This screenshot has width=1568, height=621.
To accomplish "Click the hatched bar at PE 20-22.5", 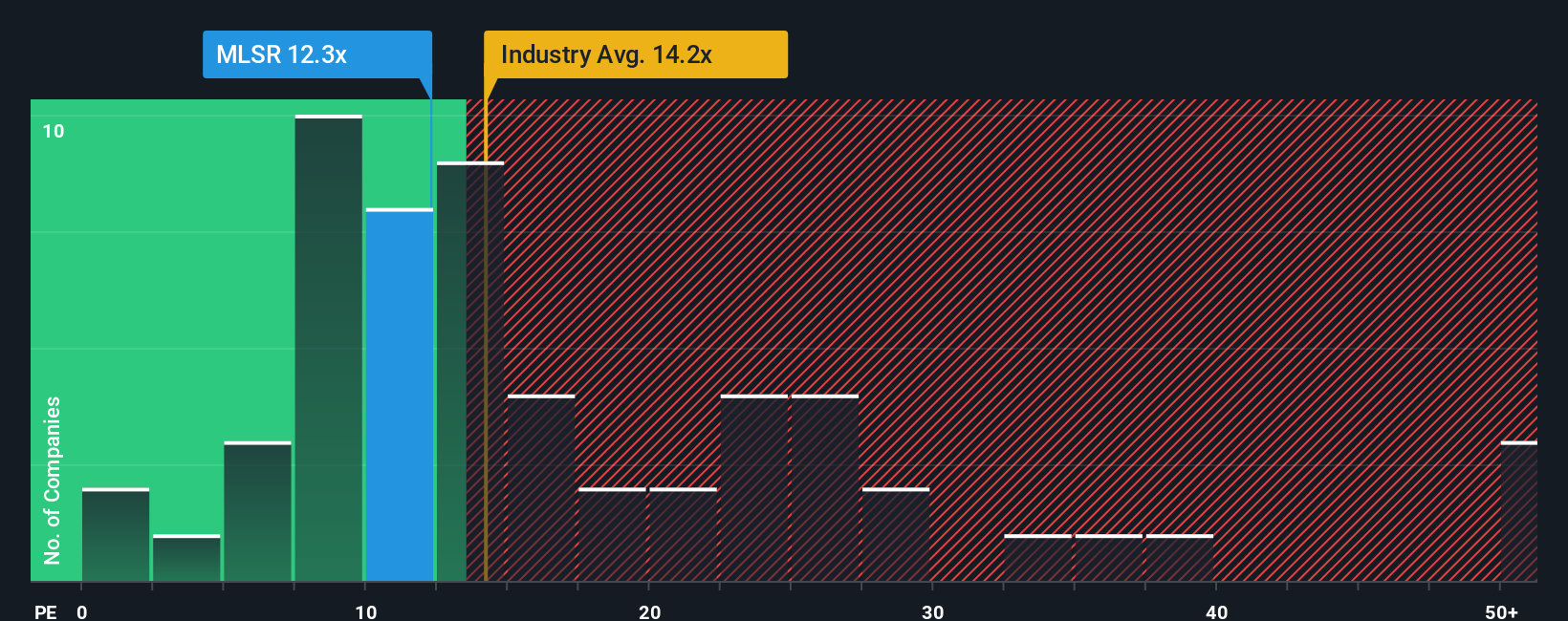I will point(683,535).
